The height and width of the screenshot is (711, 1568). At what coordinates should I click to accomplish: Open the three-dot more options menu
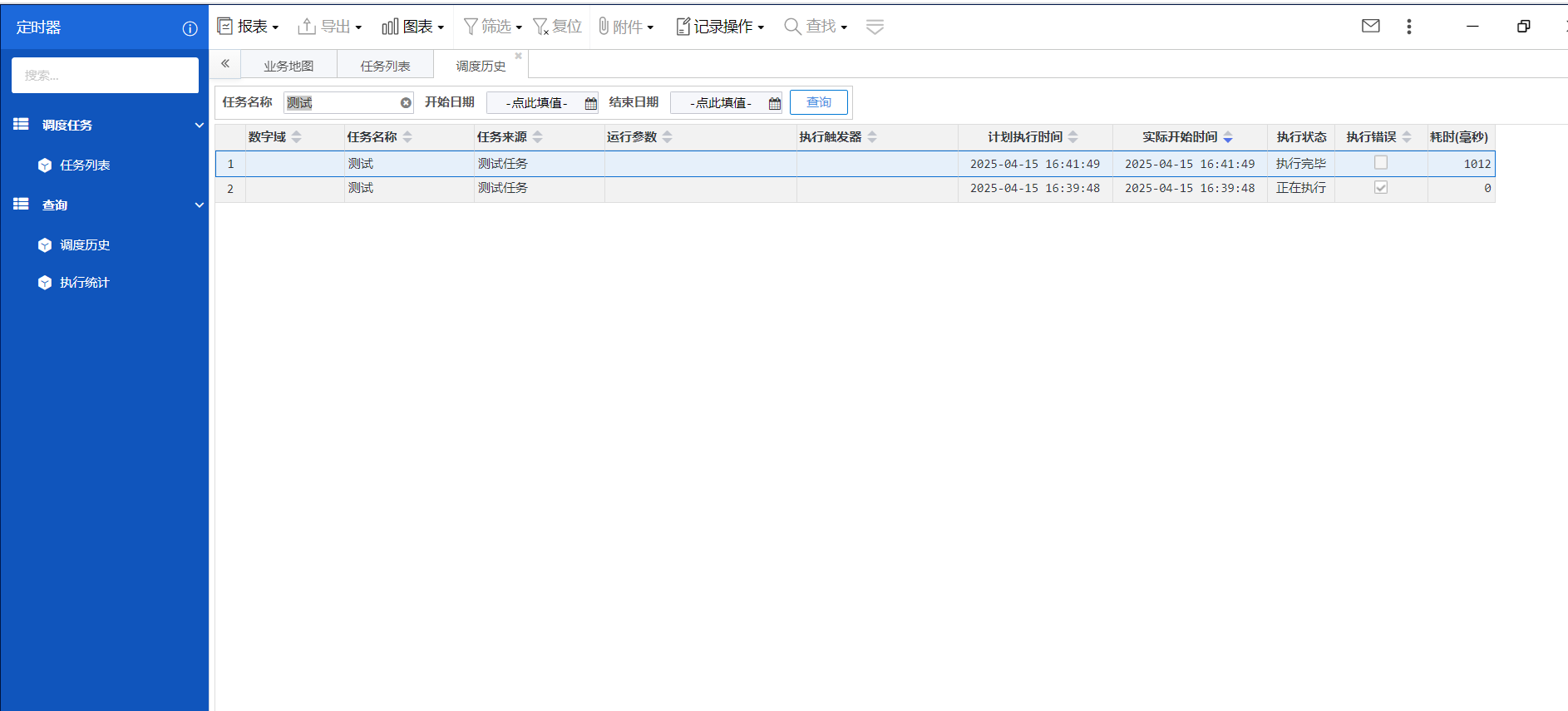pyautogui.click(x=1408, y=27)
